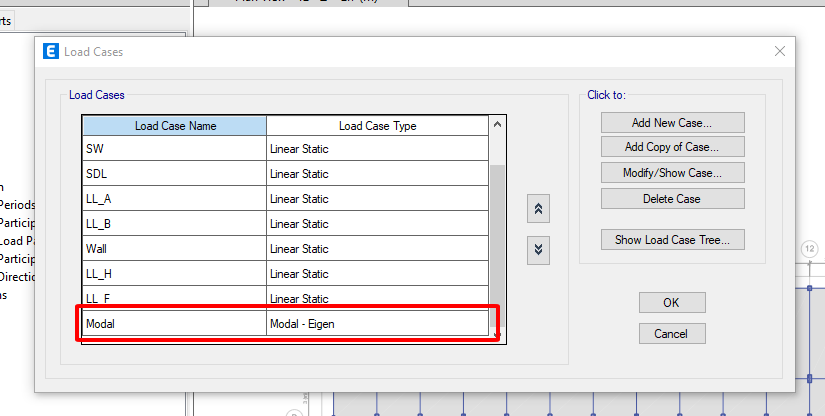Confirm with the OK button
The width and height of the screenshot is (825, 416).
coord(672,302)
